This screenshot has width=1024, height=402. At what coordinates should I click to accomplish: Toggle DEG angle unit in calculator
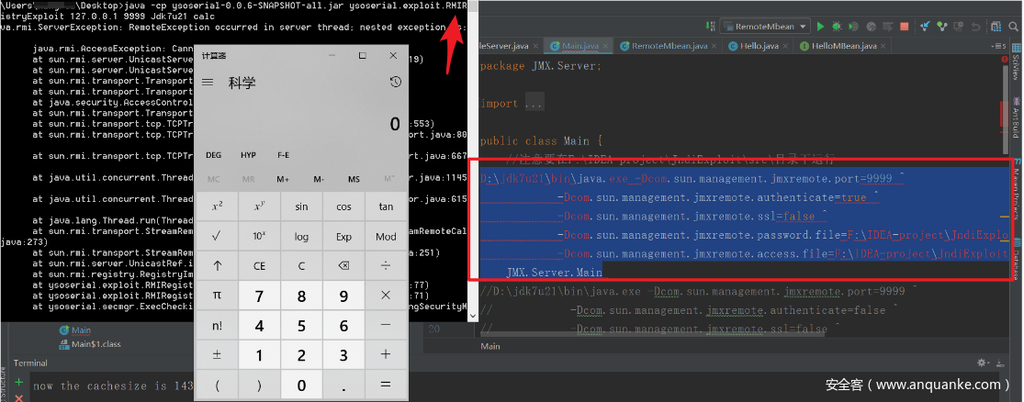[x=214, y=155]
